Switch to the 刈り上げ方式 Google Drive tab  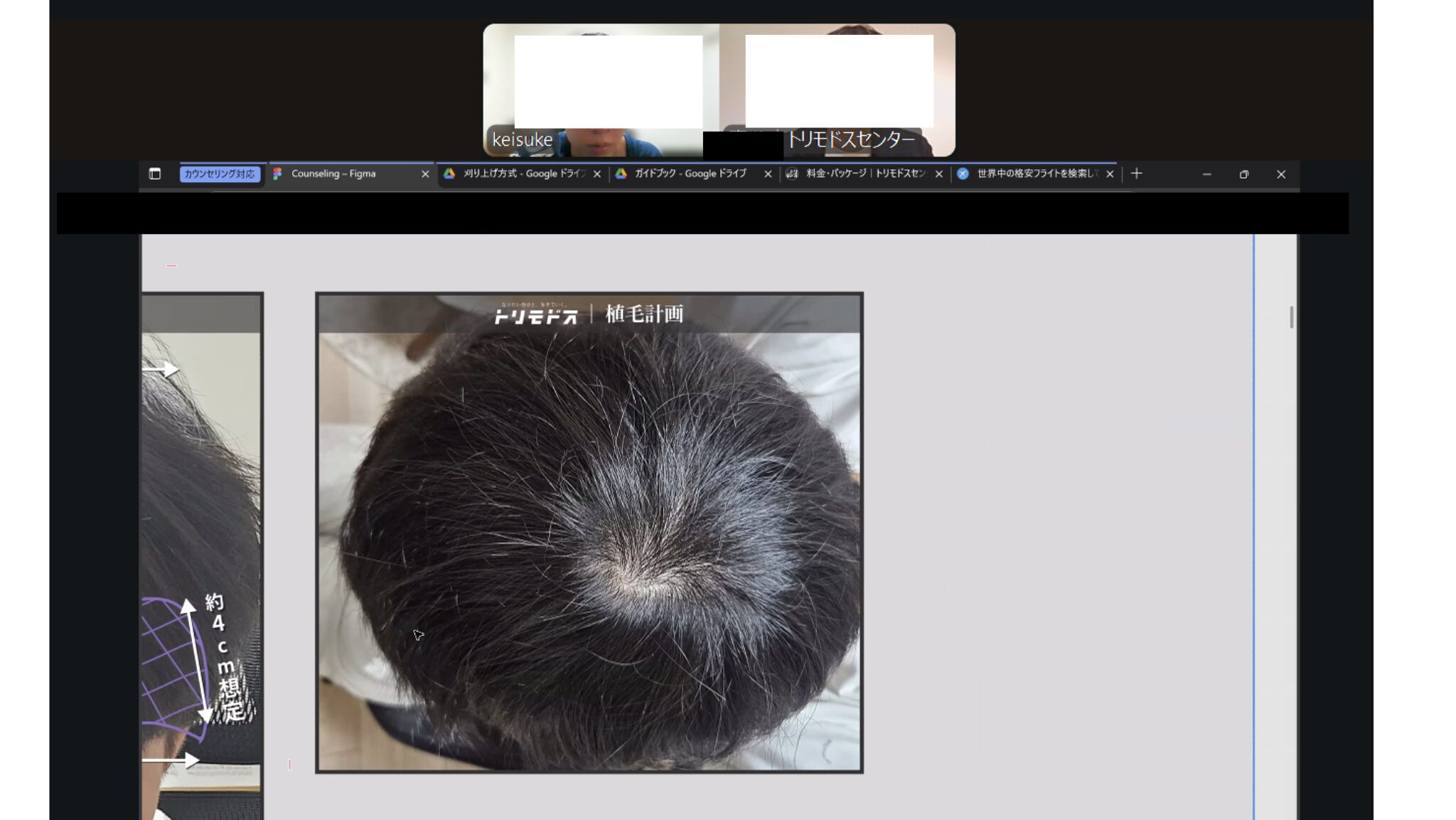coord(523,174)
